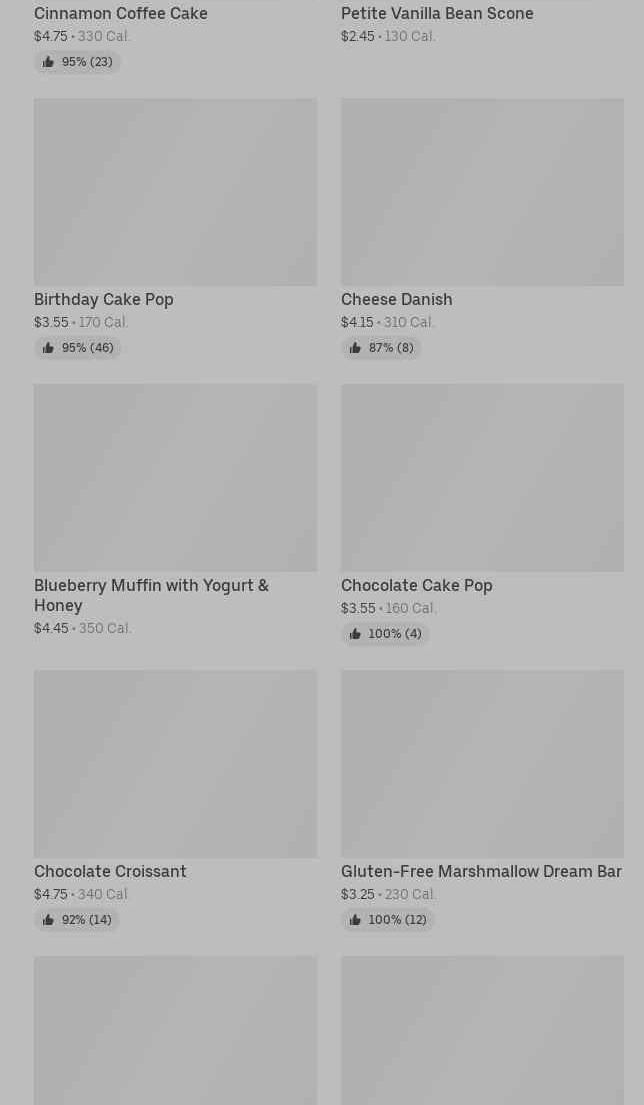Click thumbs-up icon under Marshmallow Dream Bar
Screen dimensions: 644x1105
[355, 920]
